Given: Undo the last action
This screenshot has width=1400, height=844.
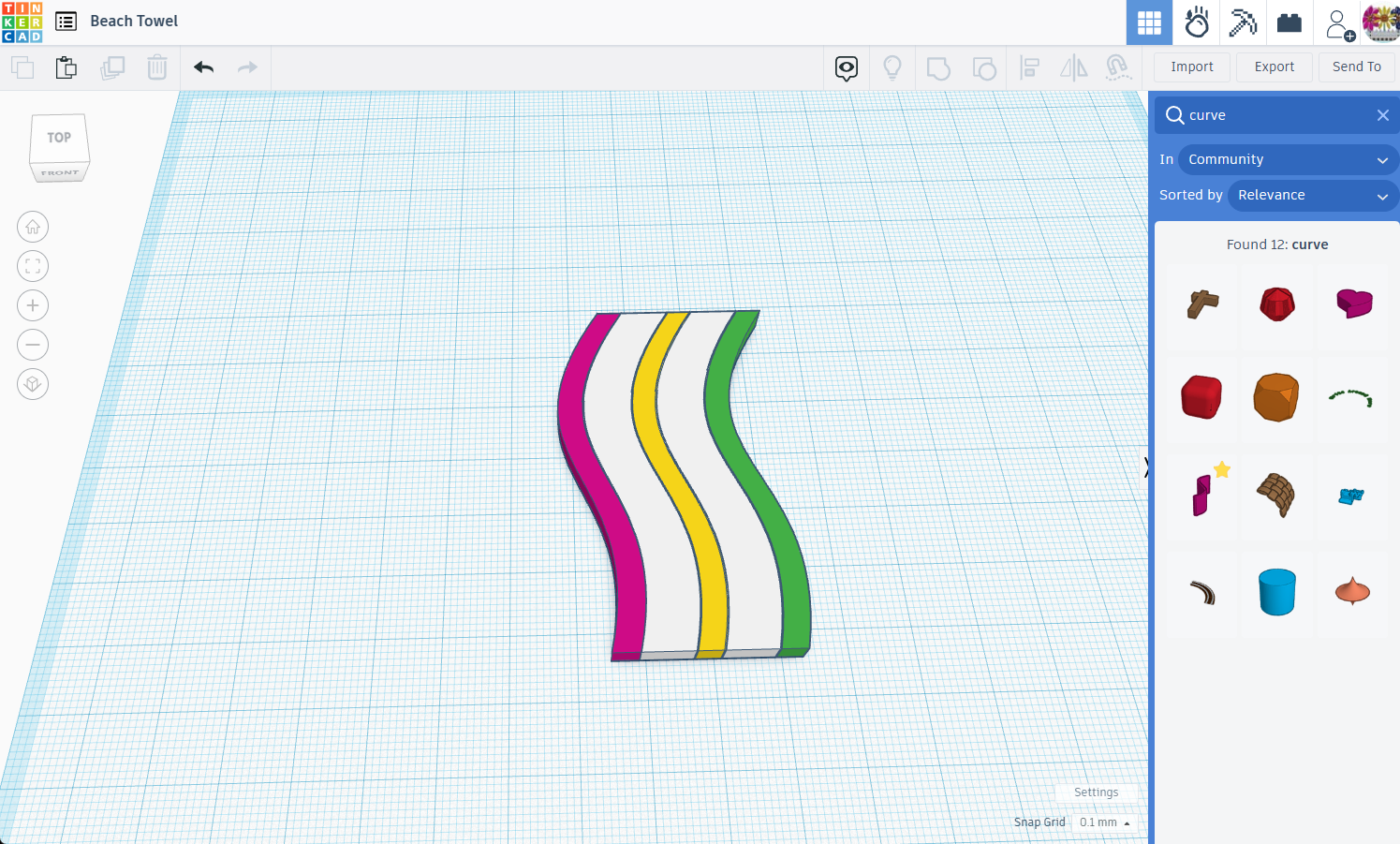Looking at the screenshot, I should click(x=204, y=67).
